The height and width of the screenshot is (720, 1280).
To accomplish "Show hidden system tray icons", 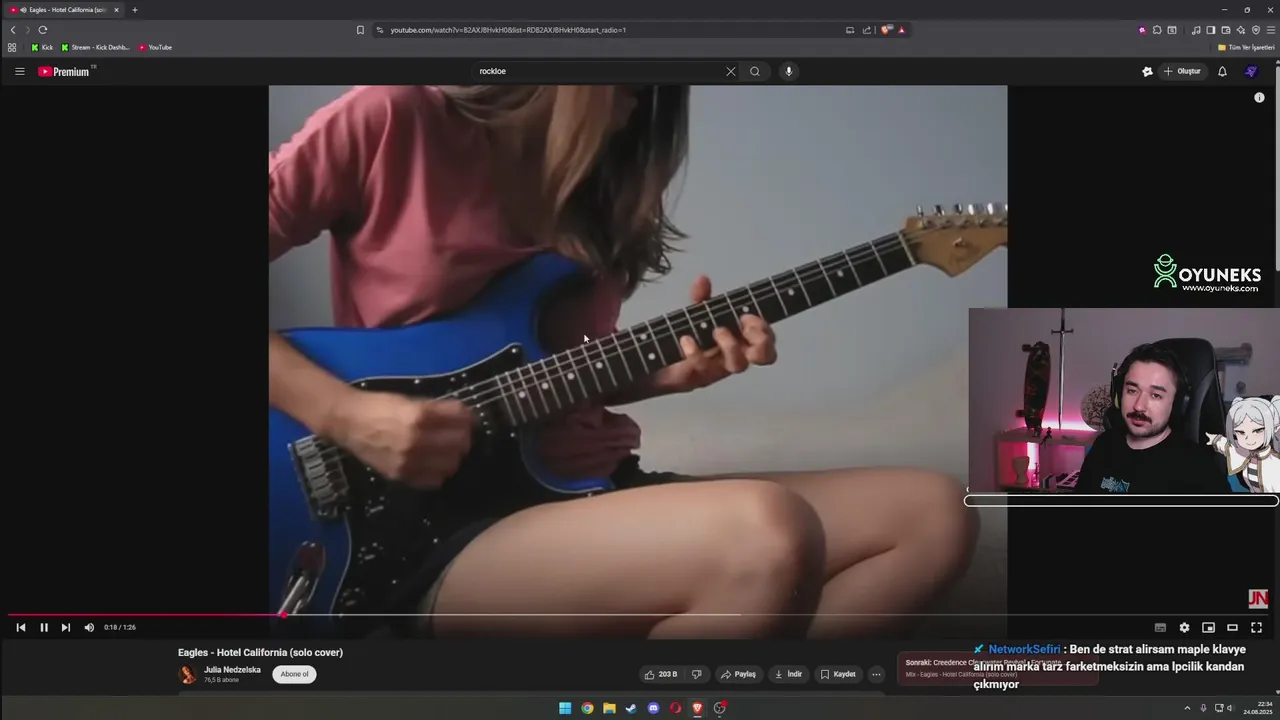I will pos(1187,708).
